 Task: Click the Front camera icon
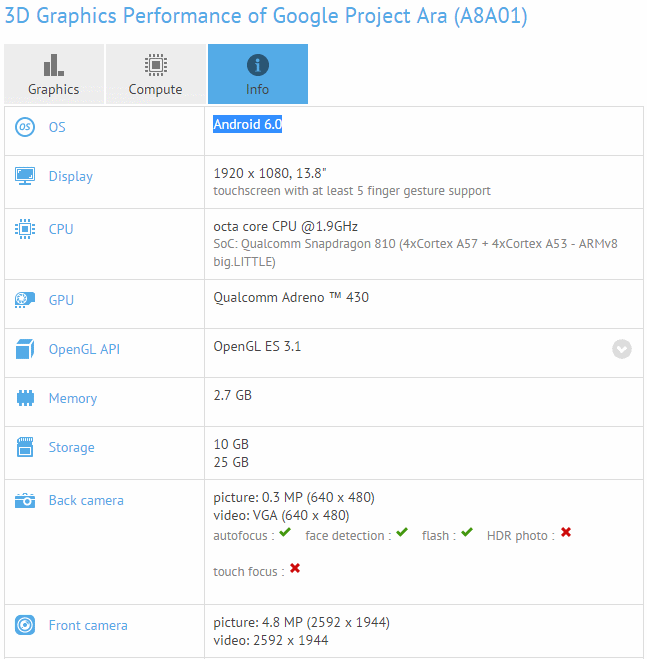25,625
